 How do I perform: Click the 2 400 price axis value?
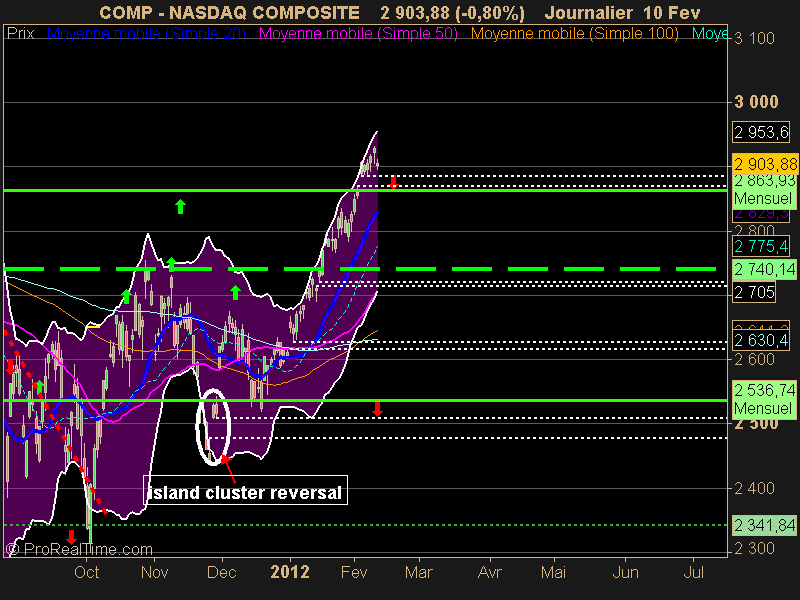coord(754,488)
